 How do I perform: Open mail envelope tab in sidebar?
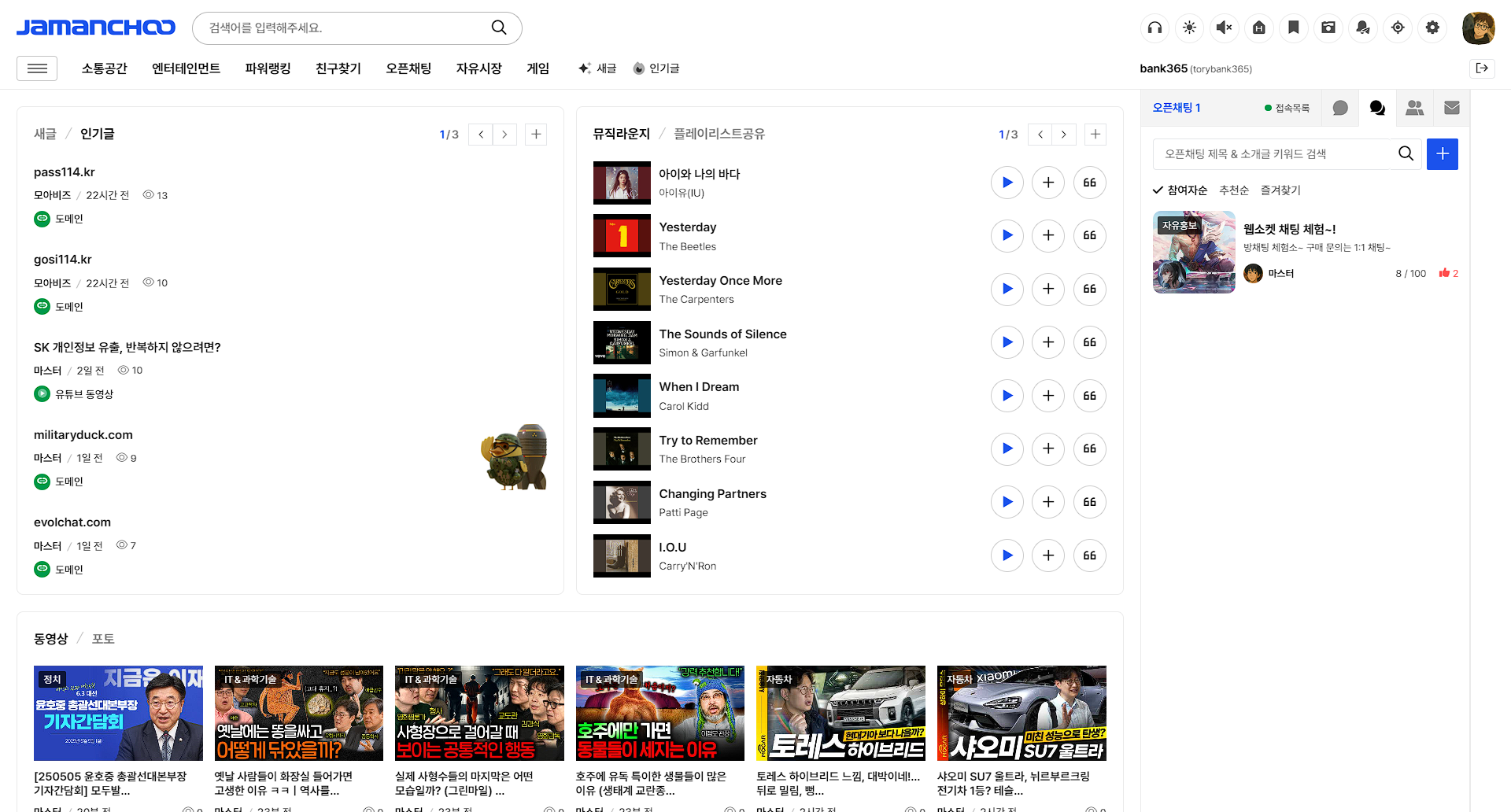[x=1452, y=108]
